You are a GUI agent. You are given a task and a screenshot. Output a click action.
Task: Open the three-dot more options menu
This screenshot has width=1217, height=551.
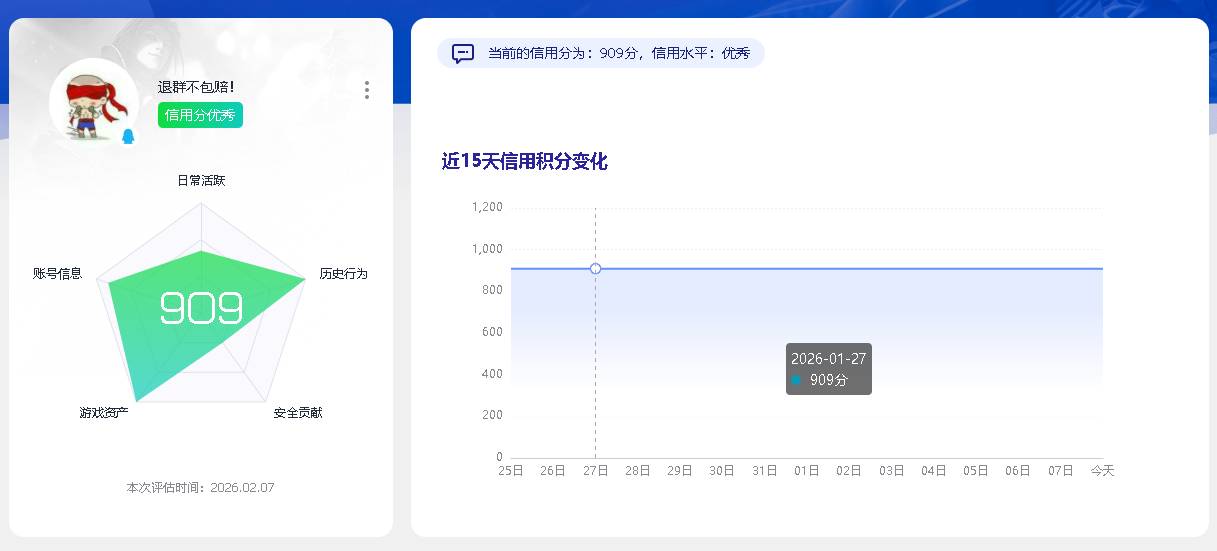click(x=367, y=90)
